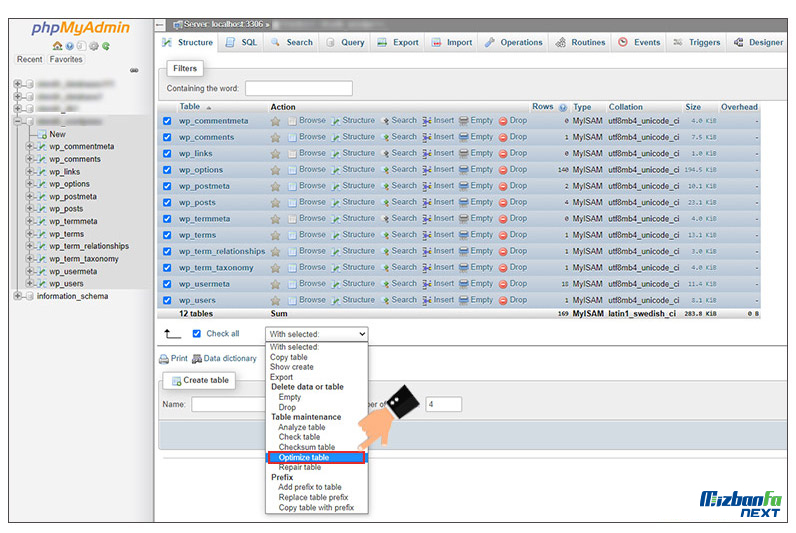Expand wp_commentmeta tree node
Viewport: 796px width, 533px height.
pyautogui.click(x=29, y=147)
